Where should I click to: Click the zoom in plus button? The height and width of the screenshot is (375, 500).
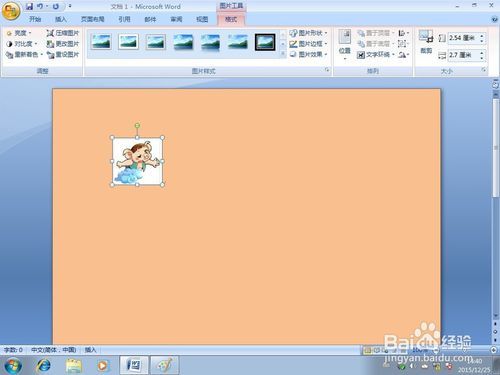point(494,350)
